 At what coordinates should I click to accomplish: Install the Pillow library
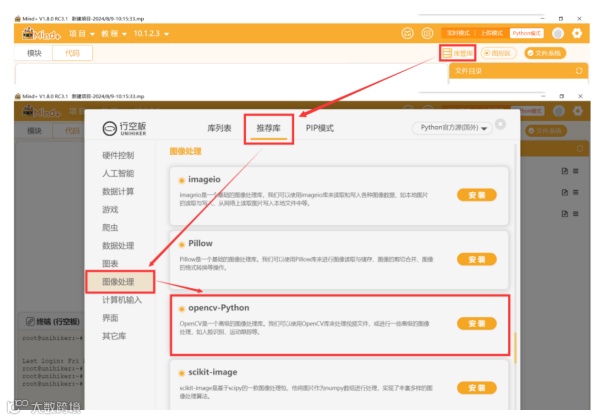477,259
